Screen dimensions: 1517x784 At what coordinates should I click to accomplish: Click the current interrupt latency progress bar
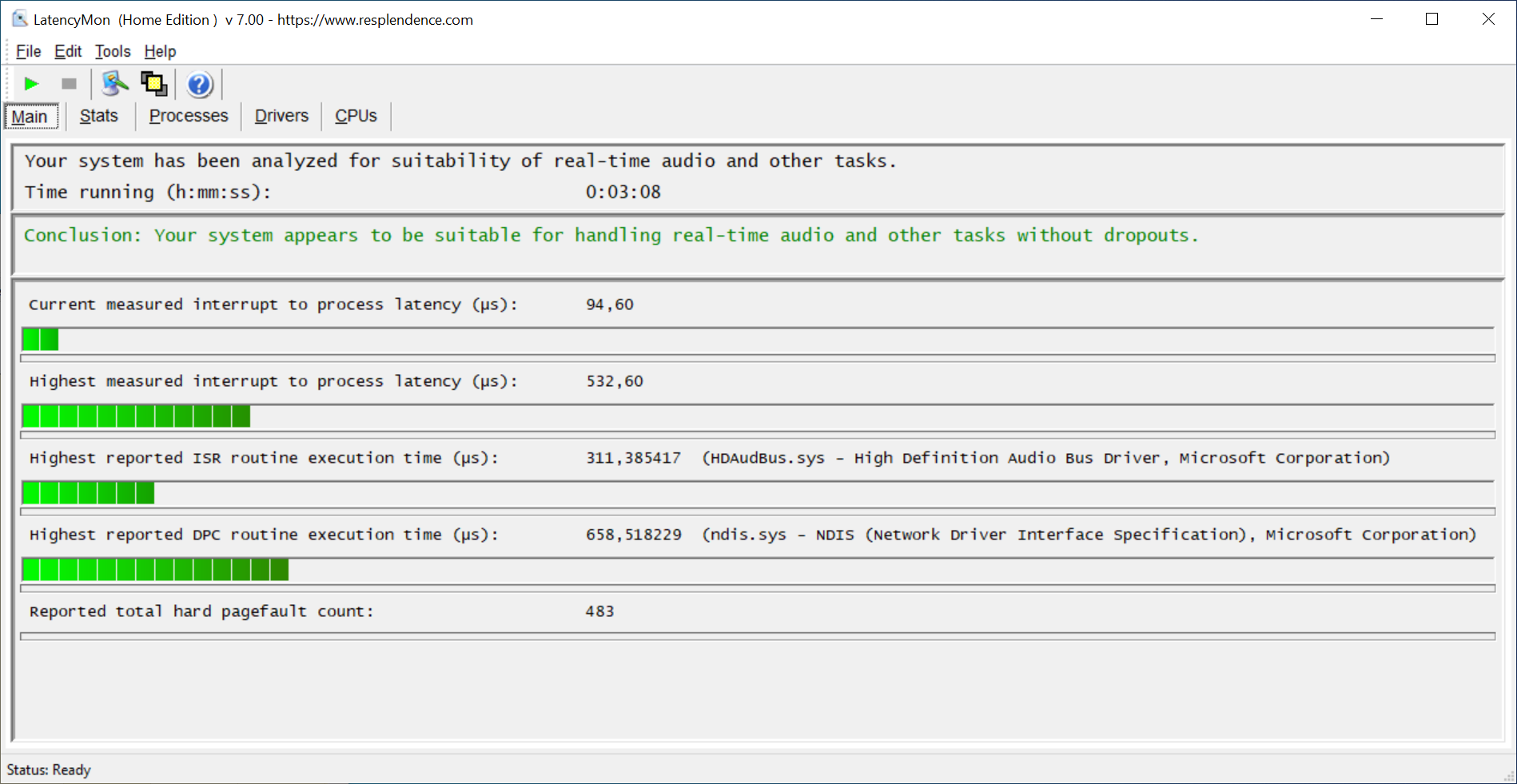(x=756, y=340)
